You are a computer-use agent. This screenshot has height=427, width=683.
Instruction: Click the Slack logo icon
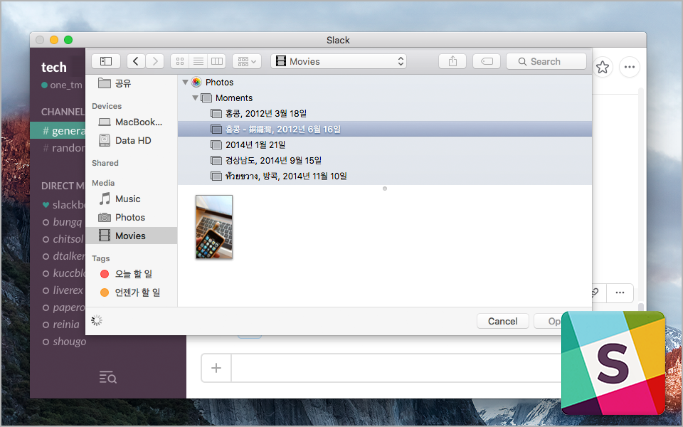[x=613, y=363]
